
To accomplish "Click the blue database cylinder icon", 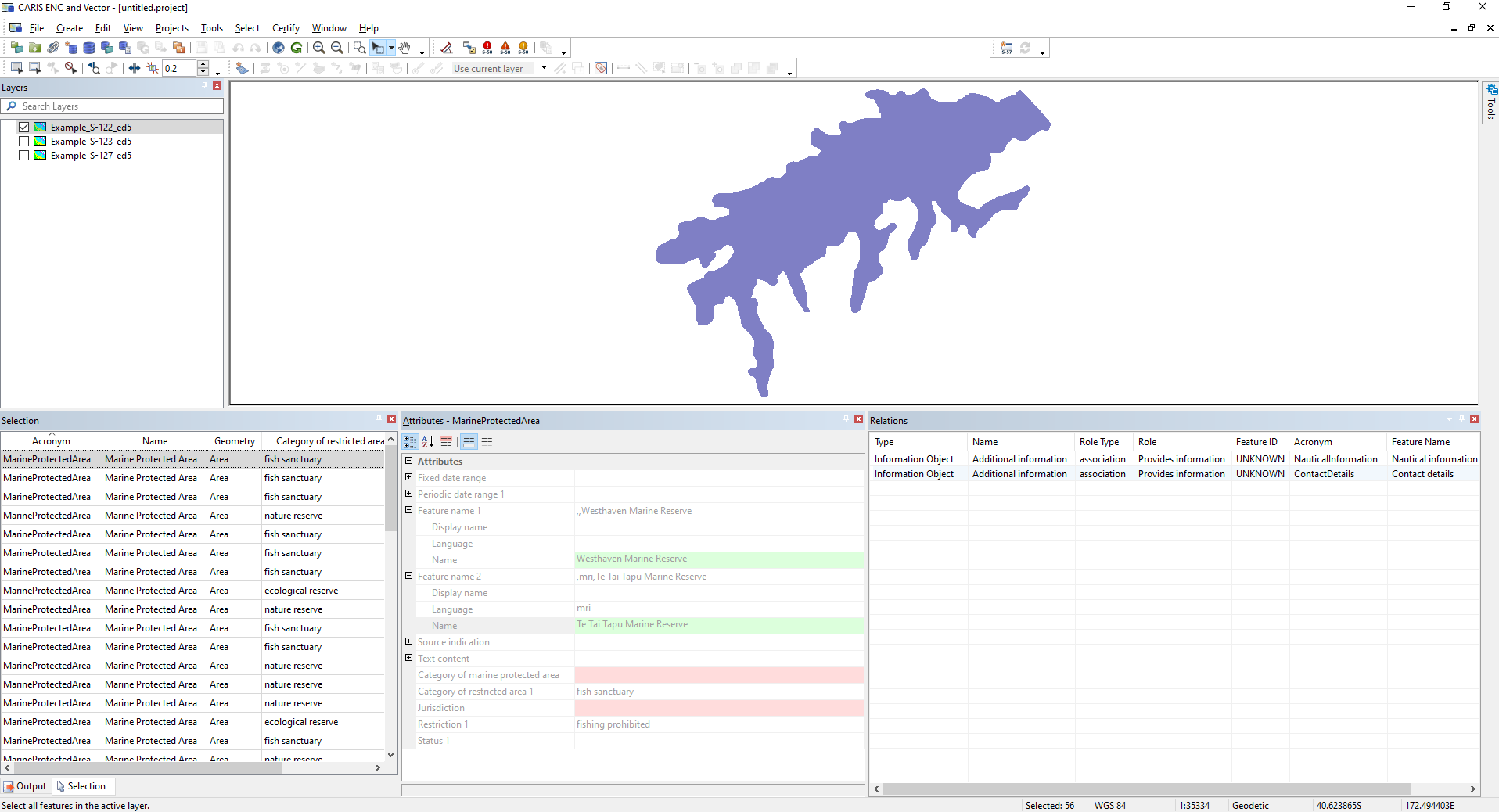I will coord(89,48).
